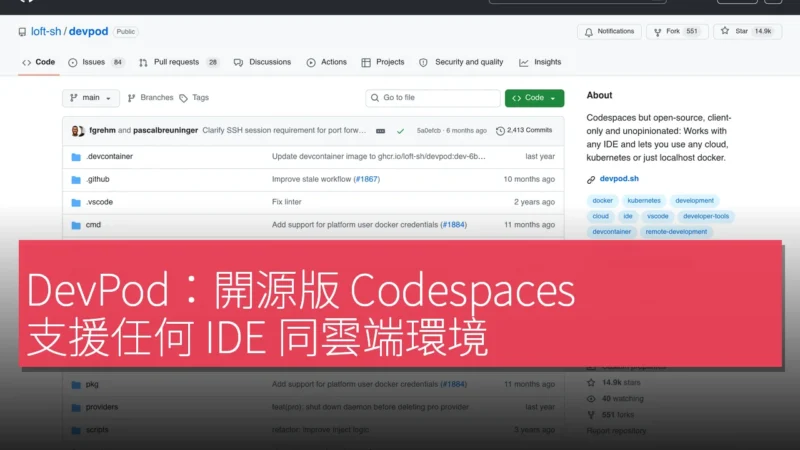Expand commit message ellipsis button
The width and height of the screenshot is (800, 450).
pos(381,131)
